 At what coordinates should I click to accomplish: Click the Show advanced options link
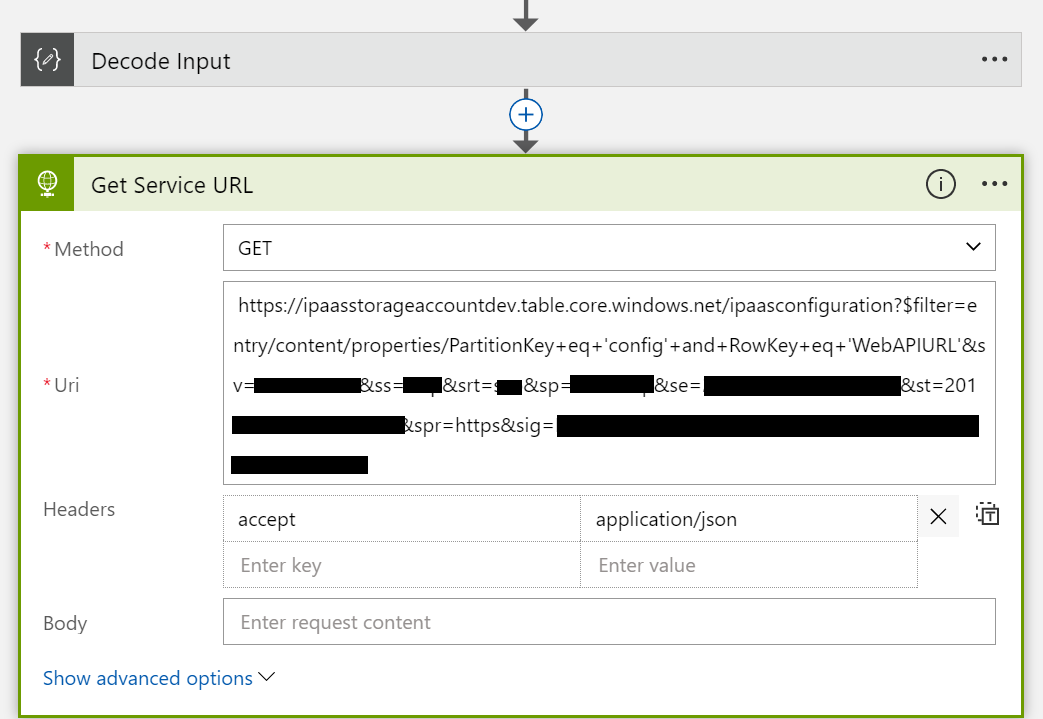tap(148, 678)
